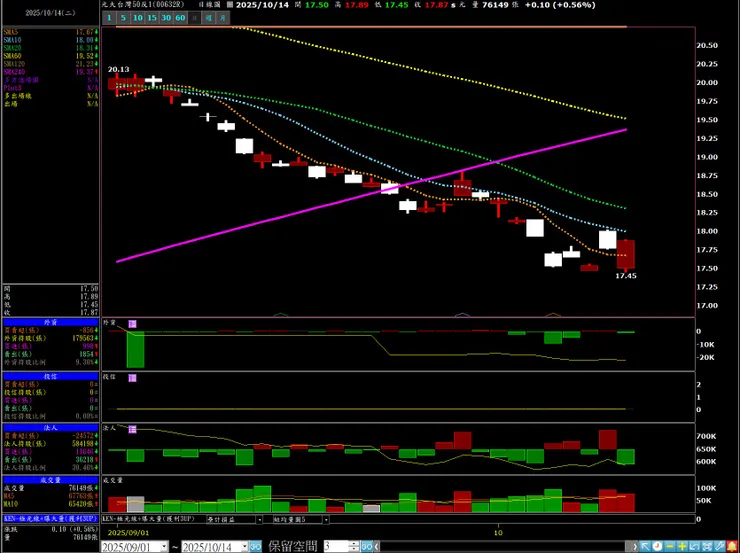Click the SMA5 indicator row
740x553 pixels.
click(50, 32)
